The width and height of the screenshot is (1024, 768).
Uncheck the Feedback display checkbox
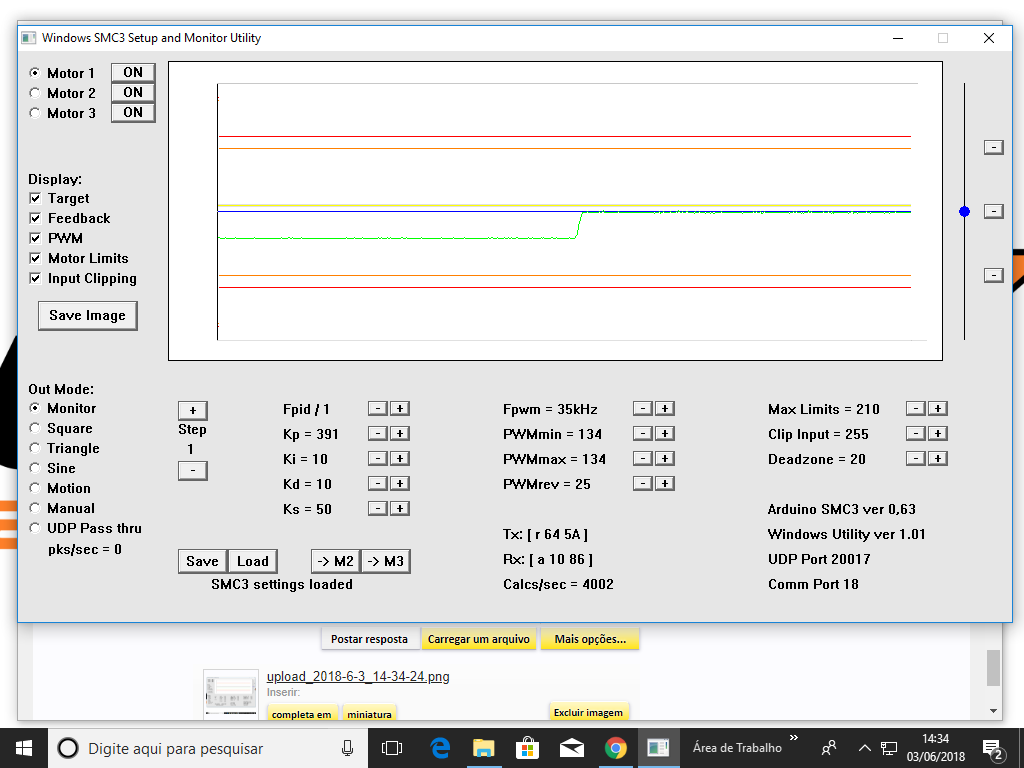coord(36,219)
